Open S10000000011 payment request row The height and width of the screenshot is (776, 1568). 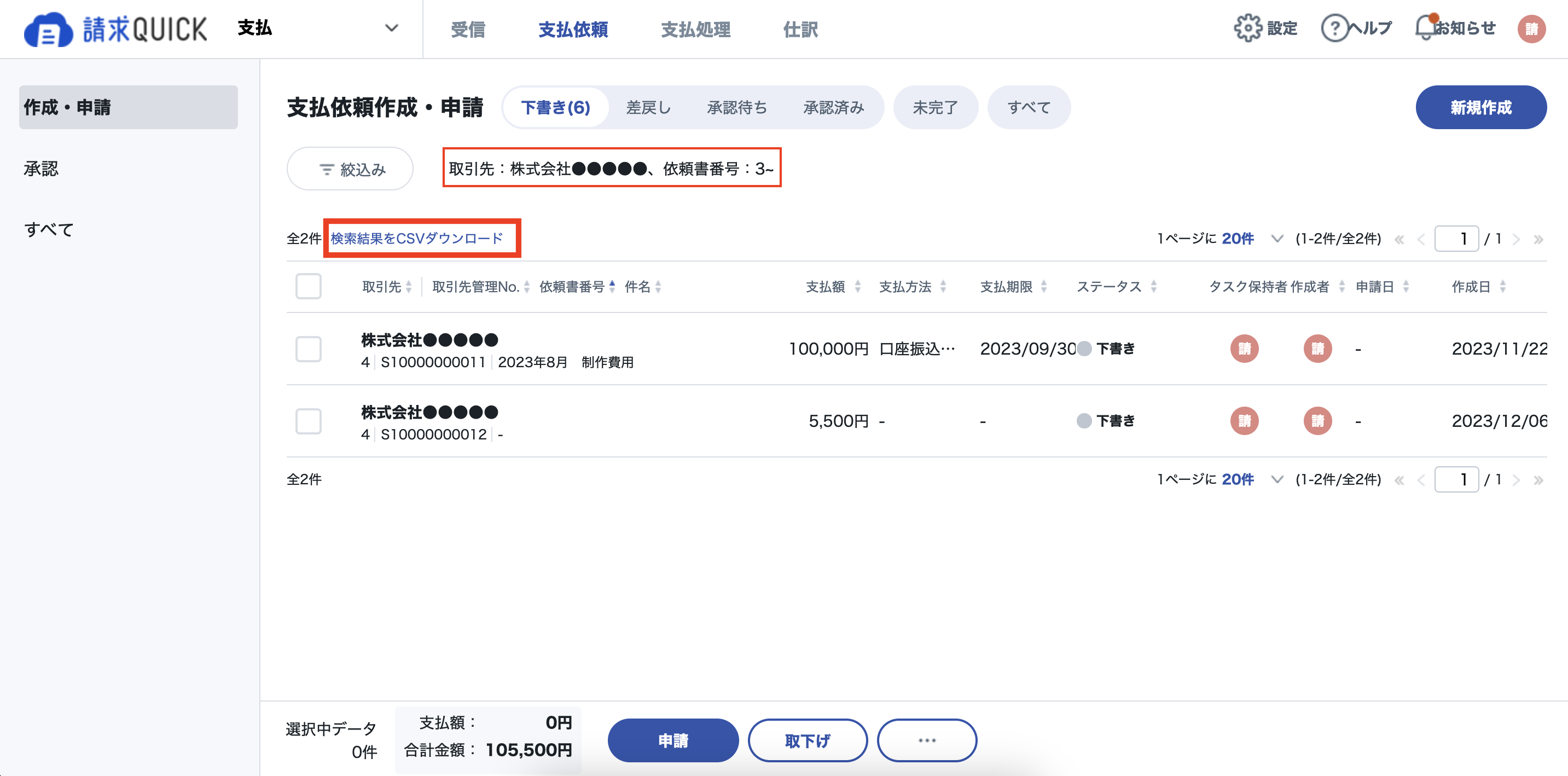pyautogui.click(x=917, y=349)
